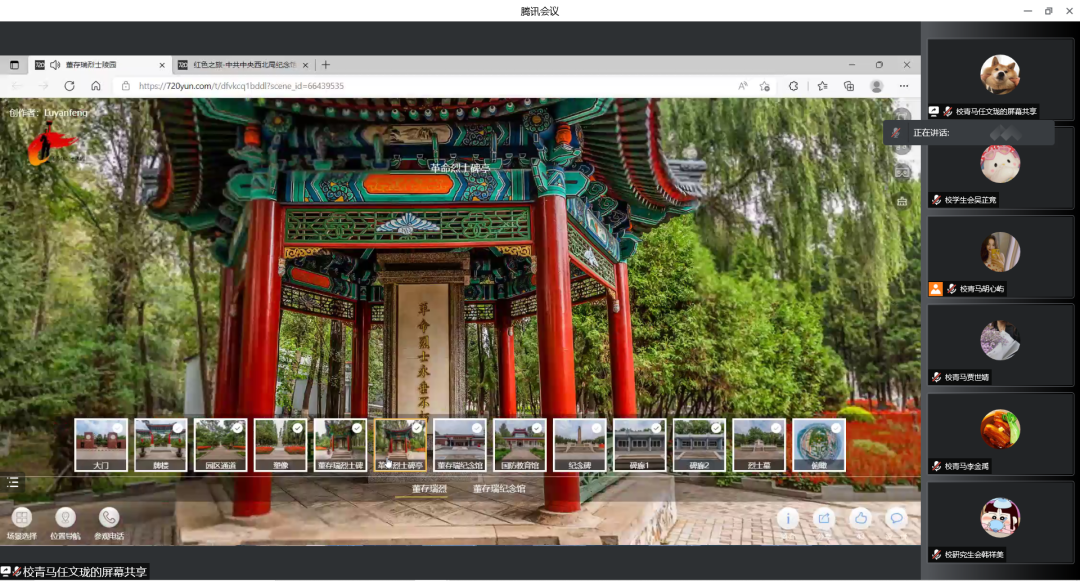Open the browser favorites star icon
This screenshot has width=1080, height=581.
tap(822, 86)
